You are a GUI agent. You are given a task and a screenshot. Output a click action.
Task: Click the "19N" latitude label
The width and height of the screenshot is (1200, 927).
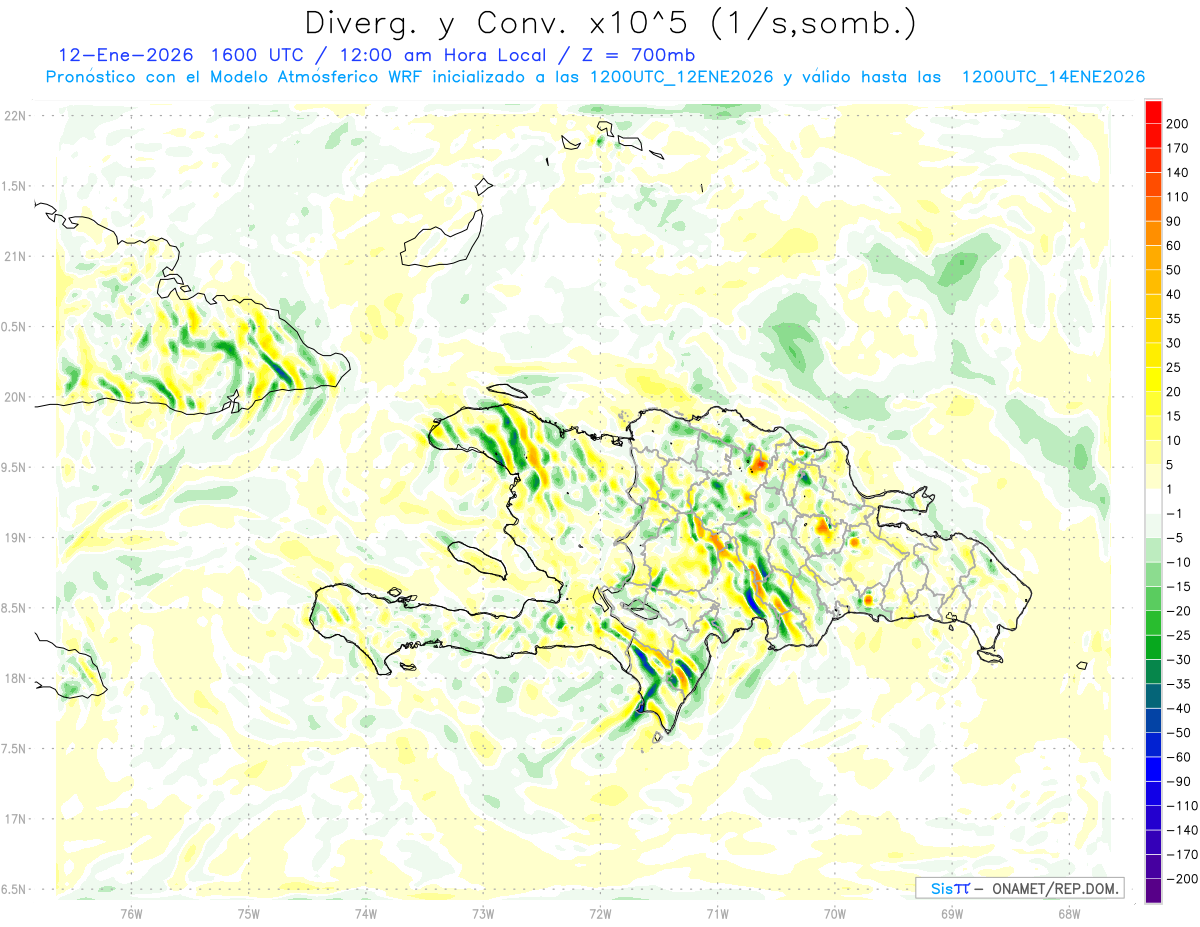pos(15,538)
